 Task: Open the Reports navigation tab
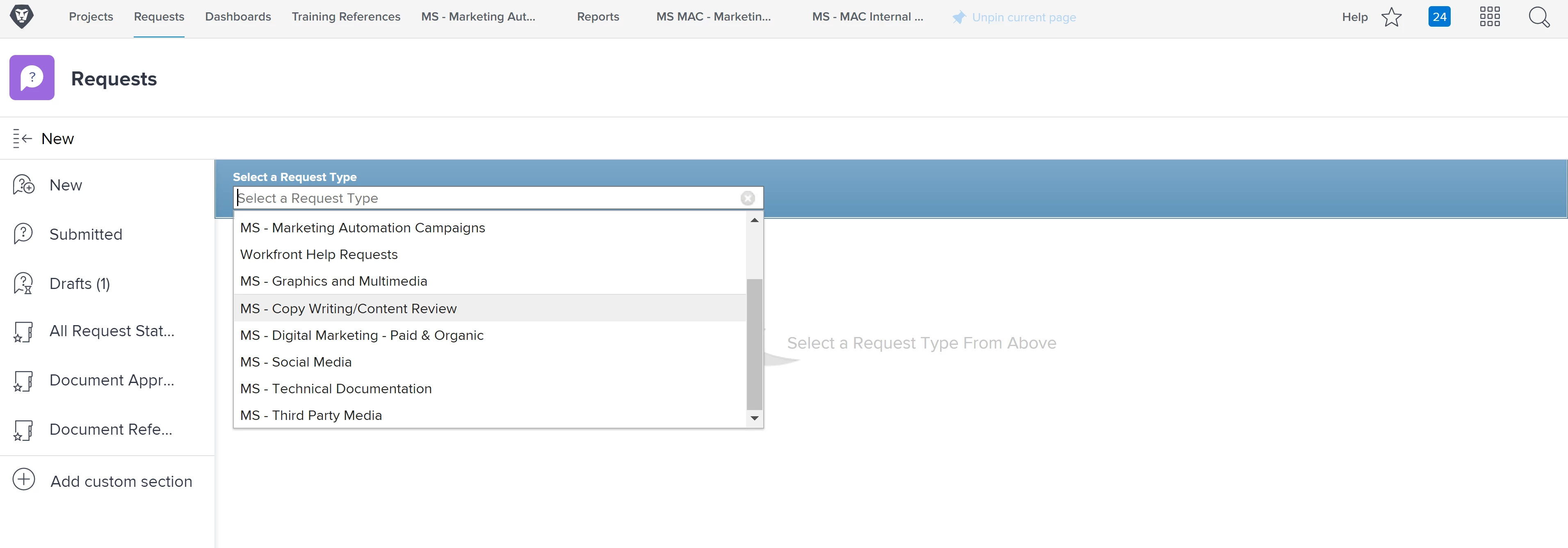598,17
